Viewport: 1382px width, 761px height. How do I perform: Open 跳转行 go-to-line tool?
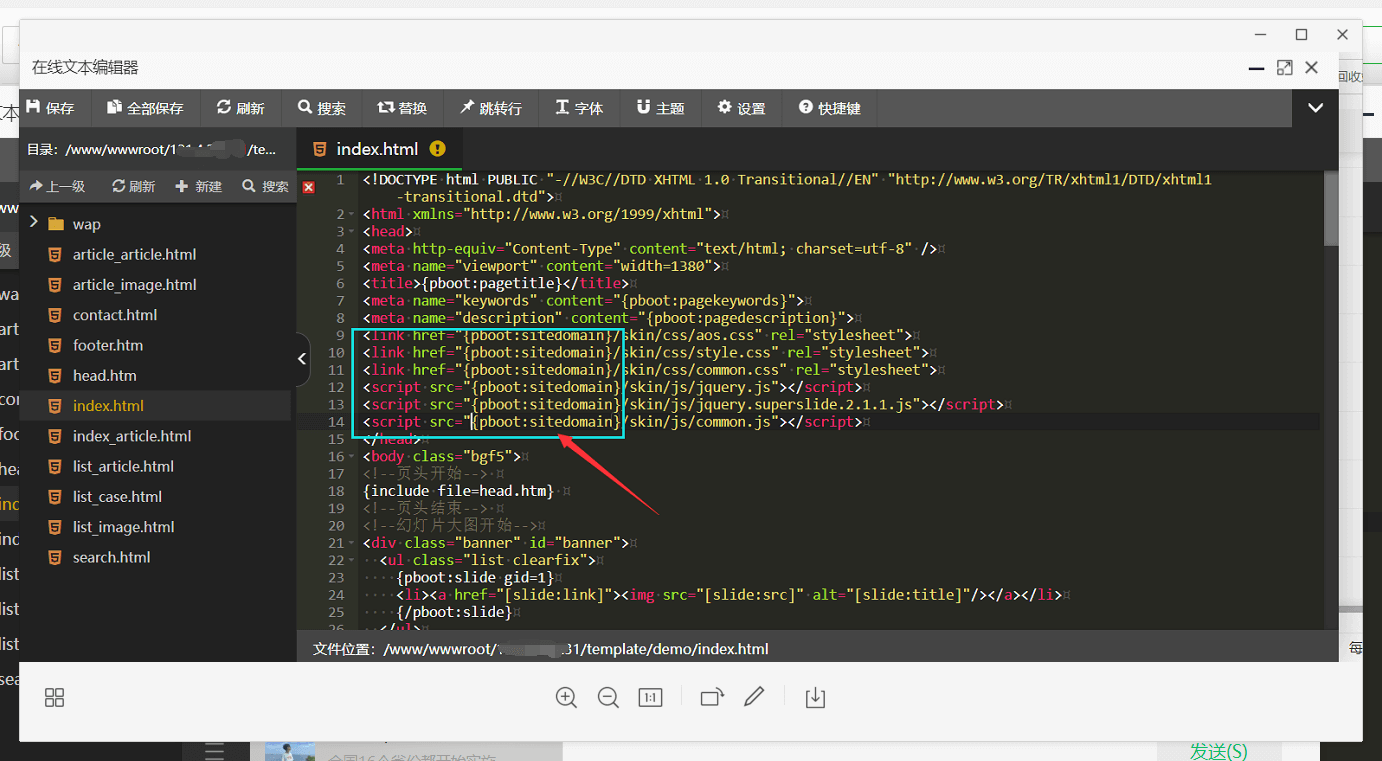(x=491, y=108)
